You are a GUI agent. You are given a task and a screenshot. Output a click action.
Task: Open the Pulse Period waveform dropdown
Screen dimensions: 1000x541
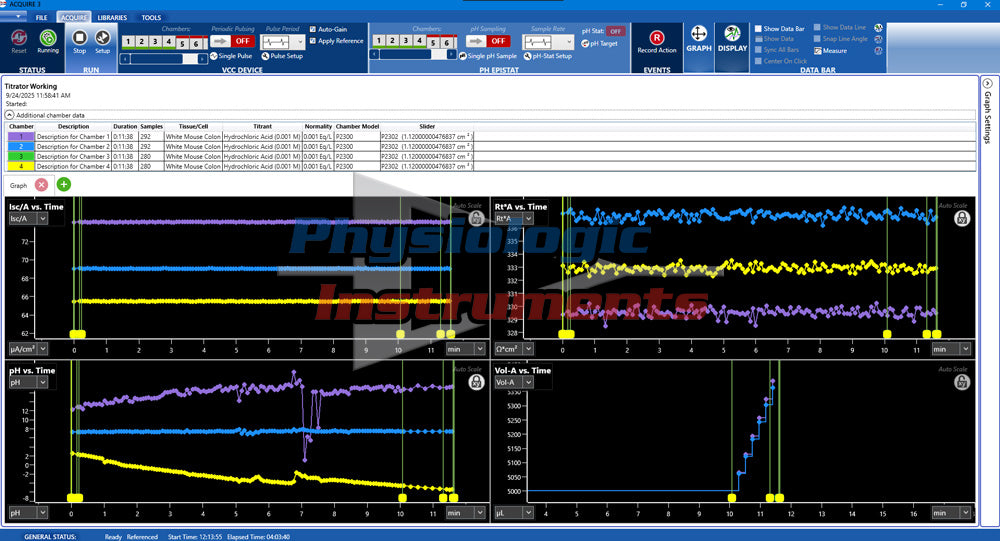point(300,42)
